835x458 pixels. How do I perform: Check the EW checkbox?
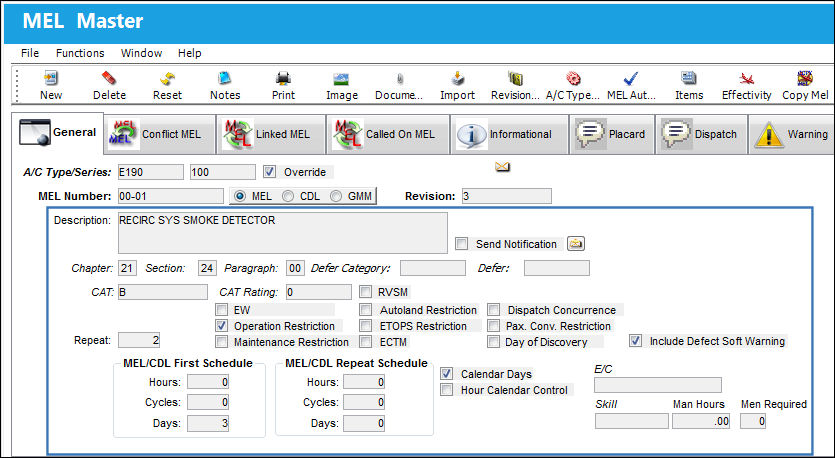click(221, 310)
